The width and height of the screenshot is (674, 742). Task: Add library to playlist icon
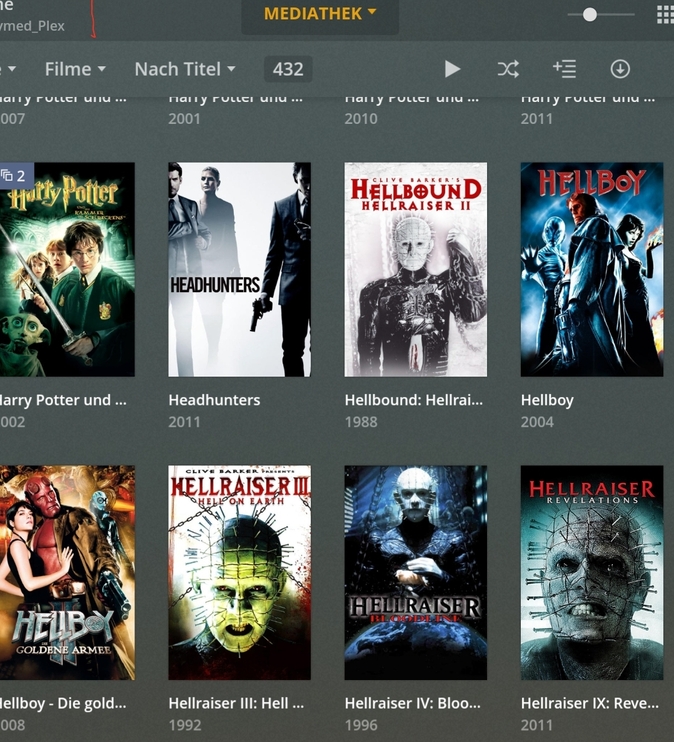coord(564,69)
